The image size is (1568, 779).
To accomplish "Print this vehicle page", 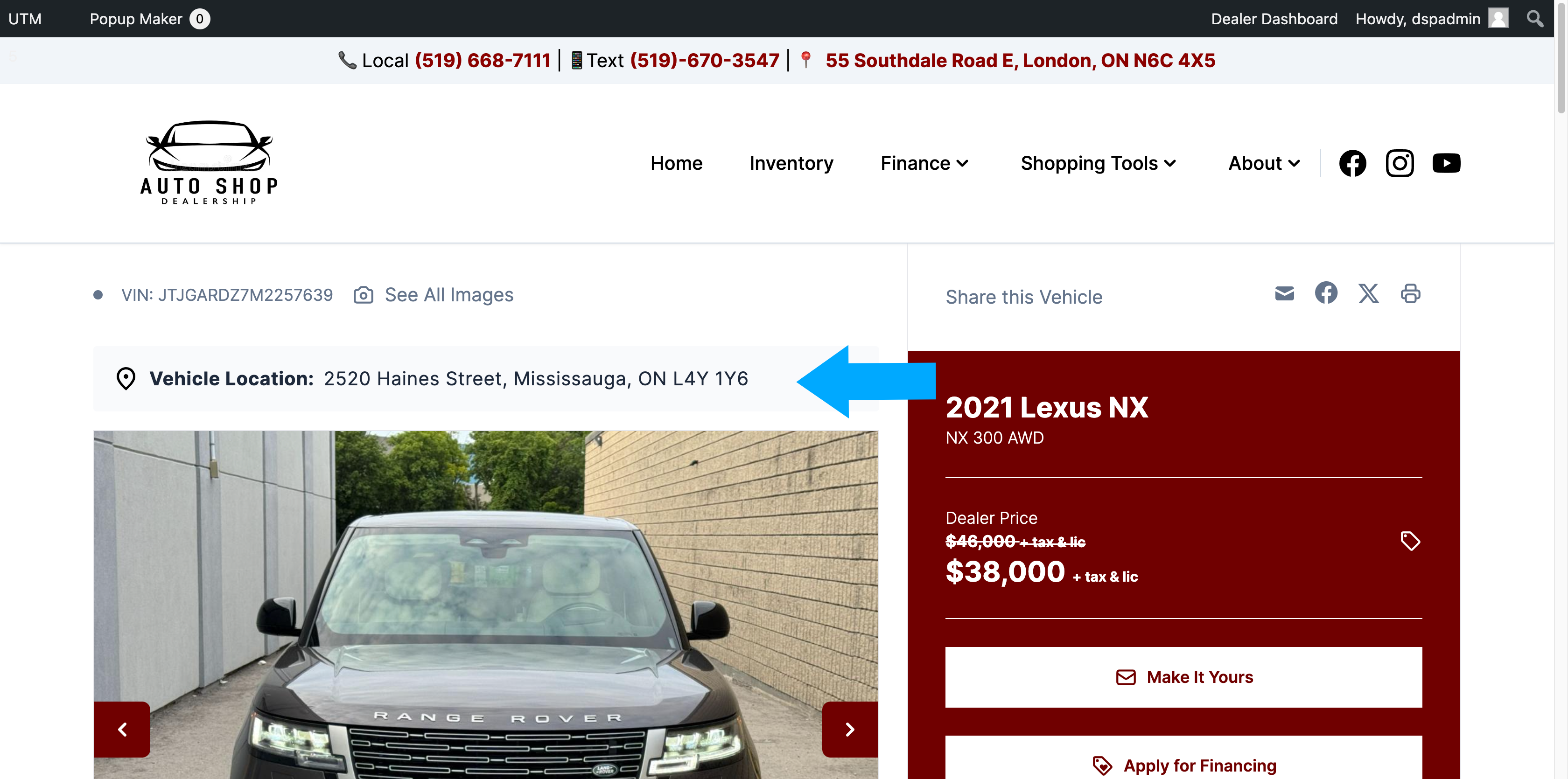I will (1410, 293).
